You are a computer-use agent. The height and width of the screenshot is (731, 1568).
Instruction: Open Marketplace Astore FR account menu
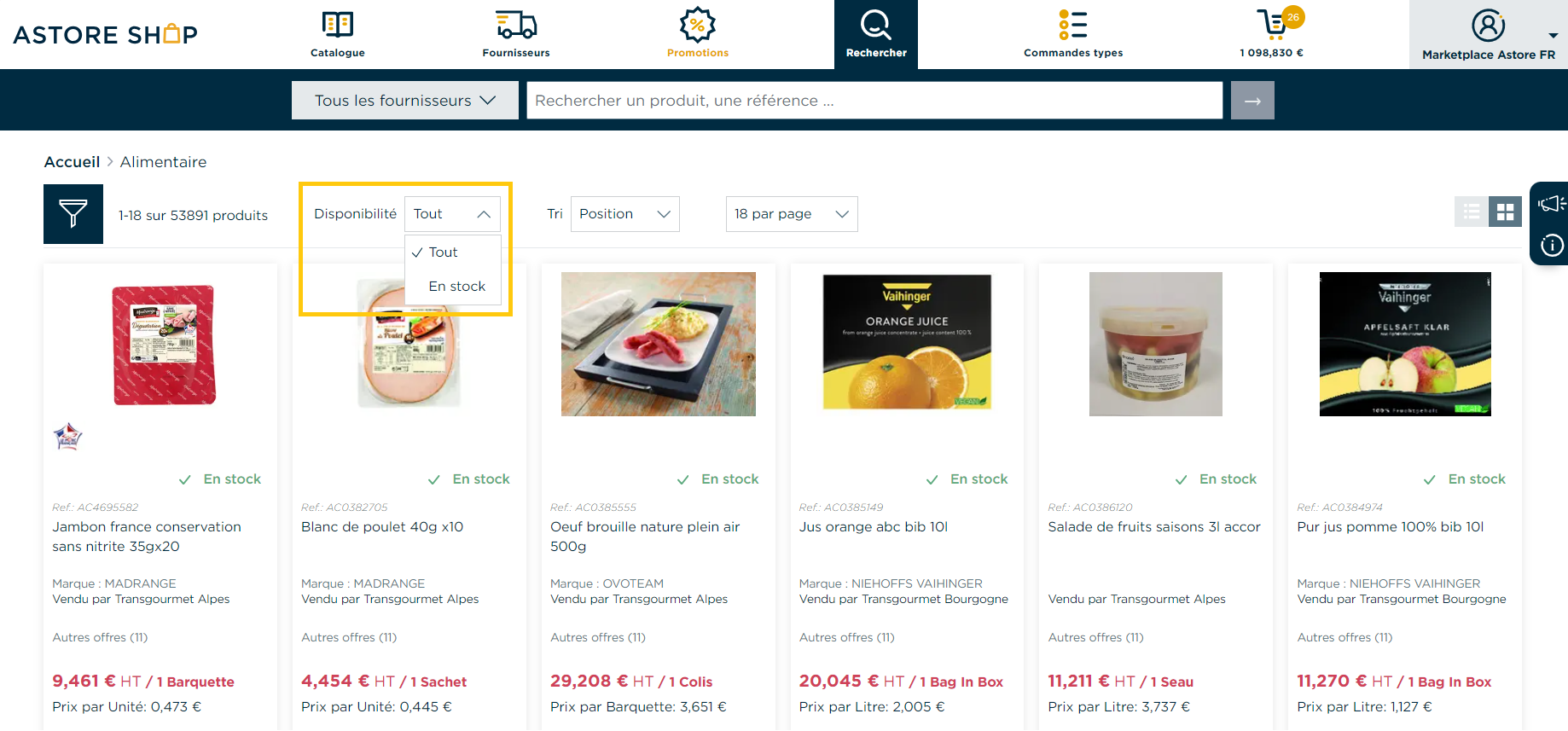1489,34
